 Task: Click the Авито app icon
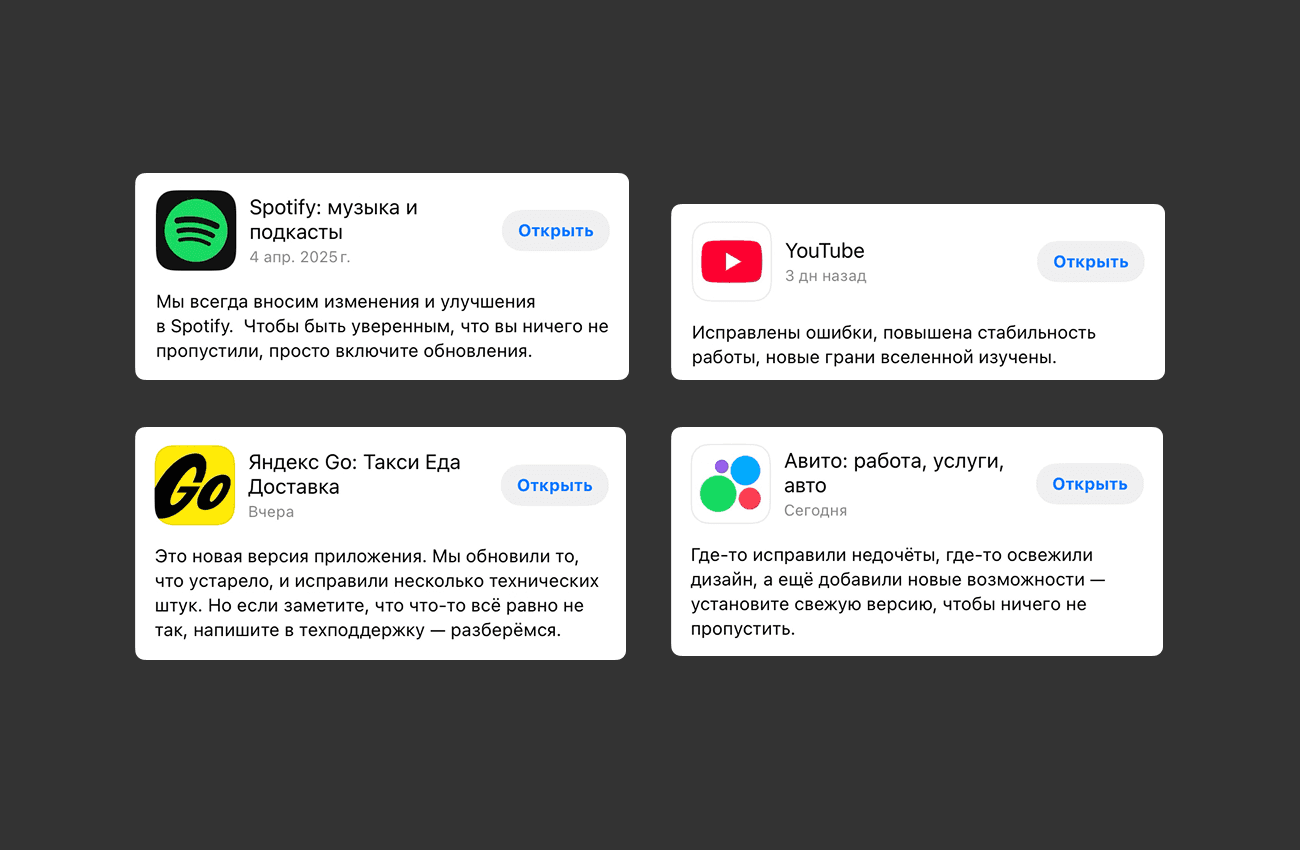click(731, 484)
